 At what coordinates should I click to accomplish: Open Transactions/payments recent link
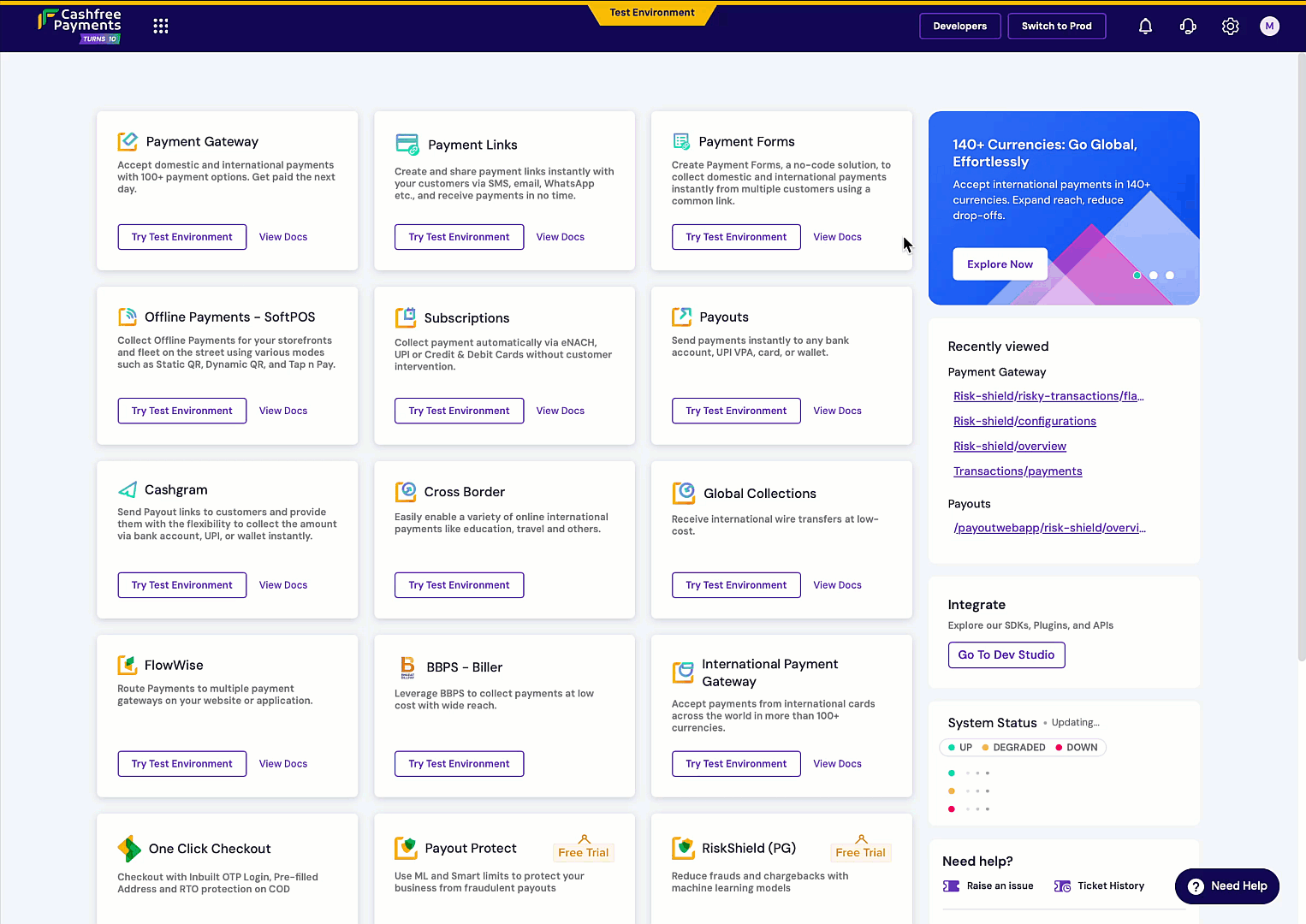coord(1018,471)
